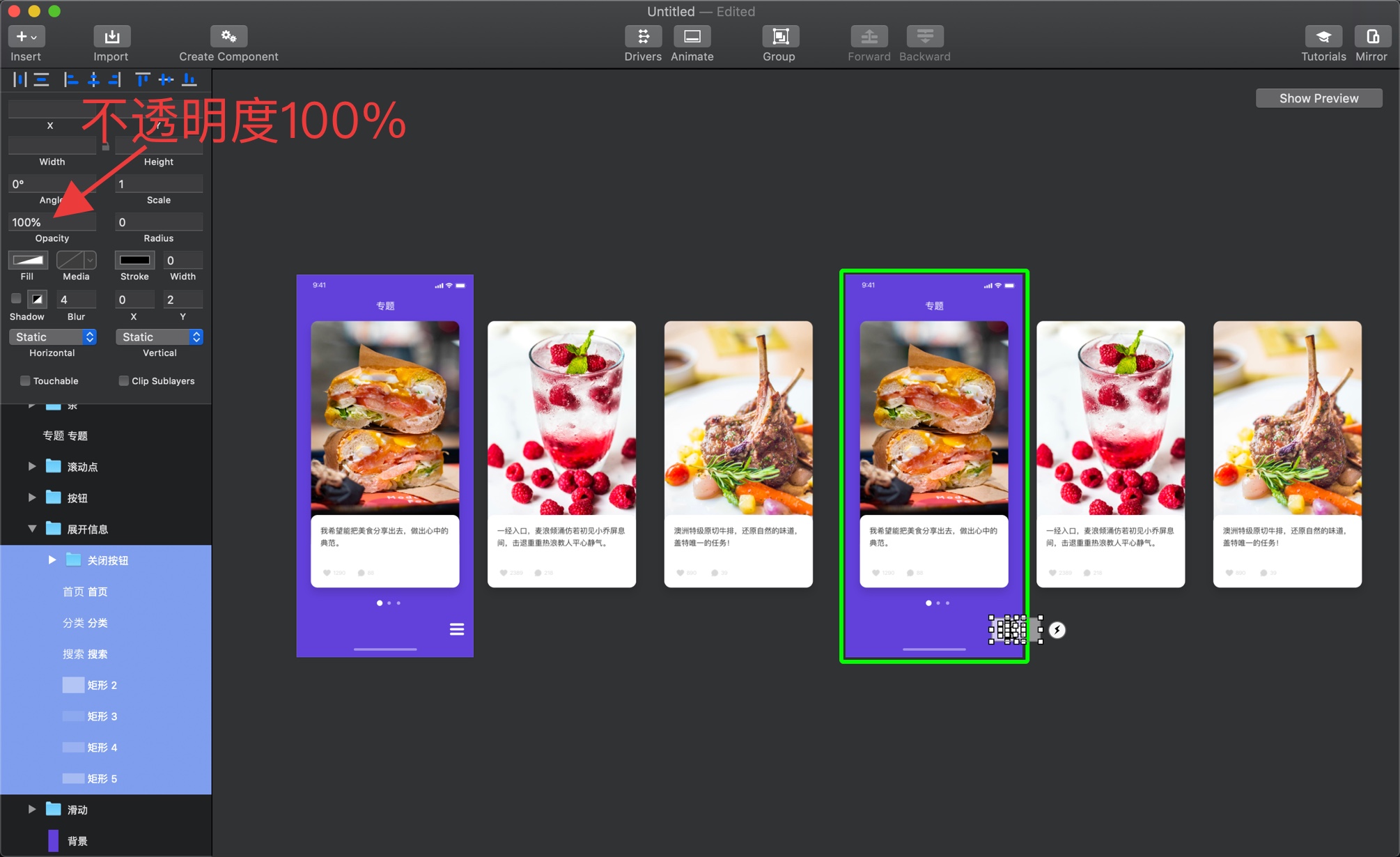Open the Mirror option

coord(1371,36)
